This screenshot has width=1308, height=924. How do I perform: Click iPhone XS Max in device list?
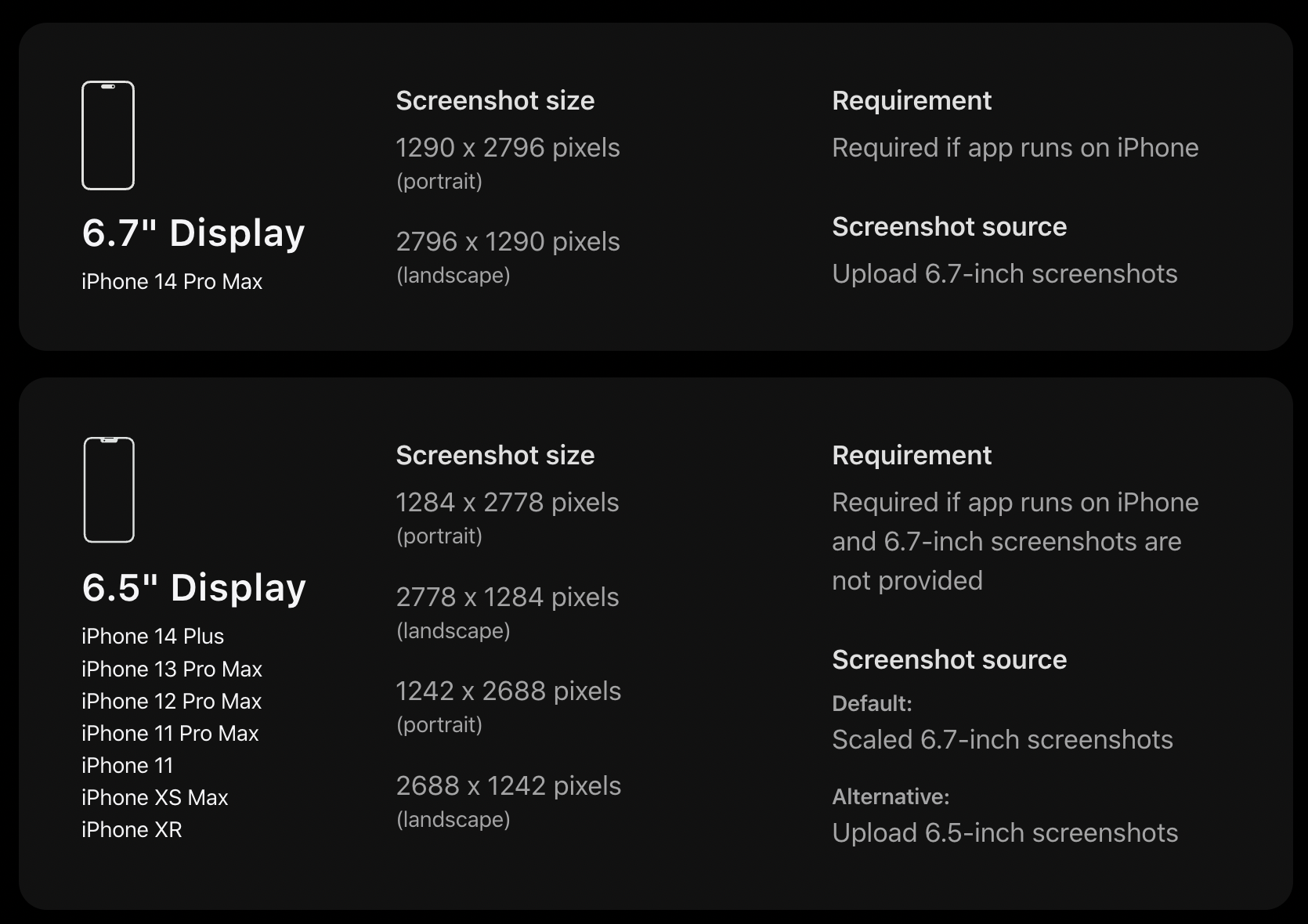click(154, 798)
